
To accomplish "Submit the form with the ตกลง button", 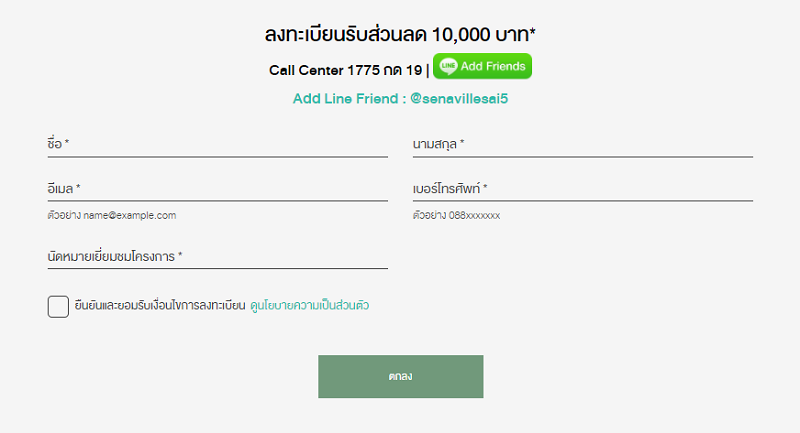I will click(401, 376).
